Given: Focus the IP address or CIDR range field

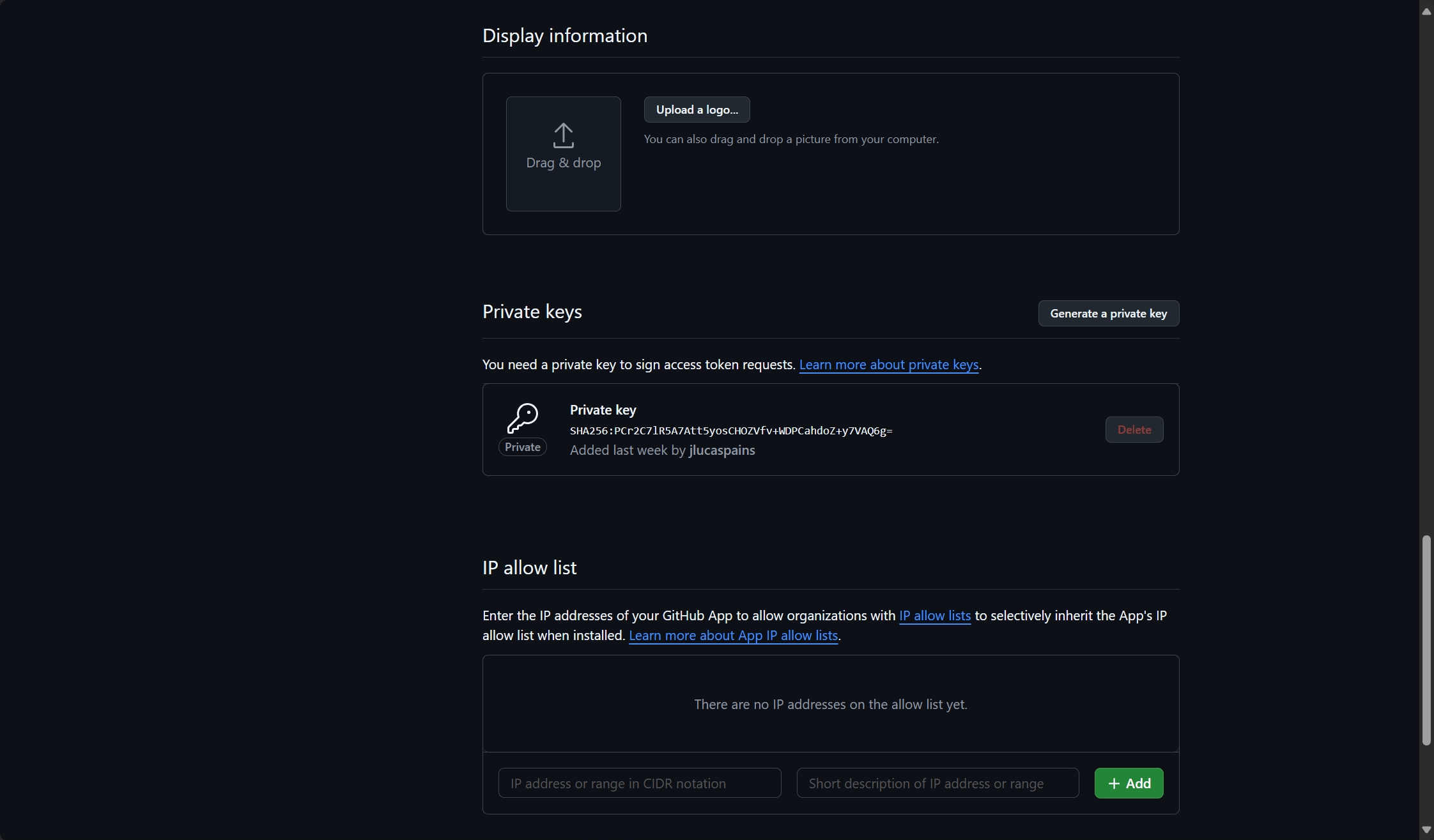Looking at the screenshot, I should click(639, 784).
